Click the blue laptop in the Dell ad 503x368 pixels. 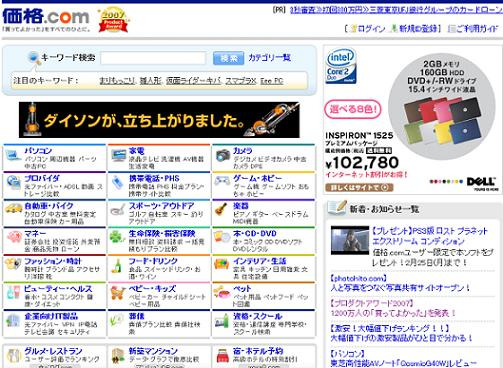tap(466, 131)
